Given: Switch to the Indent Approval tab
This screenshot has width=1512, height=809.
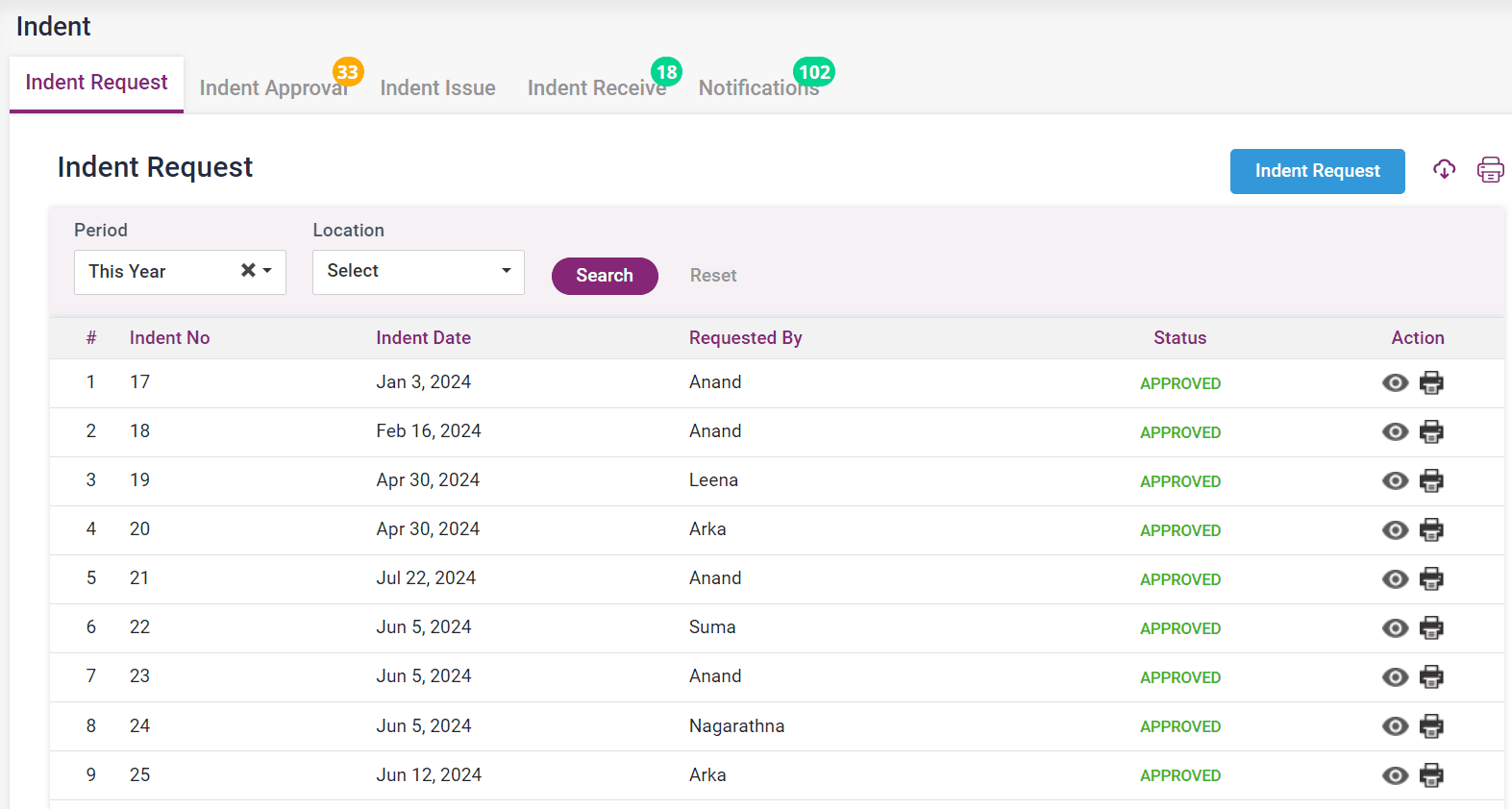Looking at the screenshot, I should click(x=273, y=88).
